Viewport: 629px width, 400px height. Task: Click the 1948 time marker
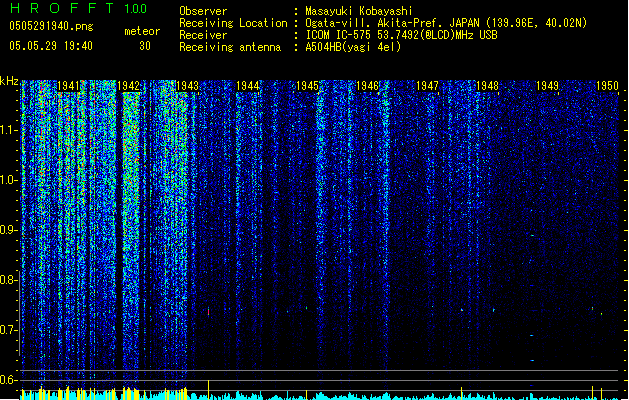487,86
